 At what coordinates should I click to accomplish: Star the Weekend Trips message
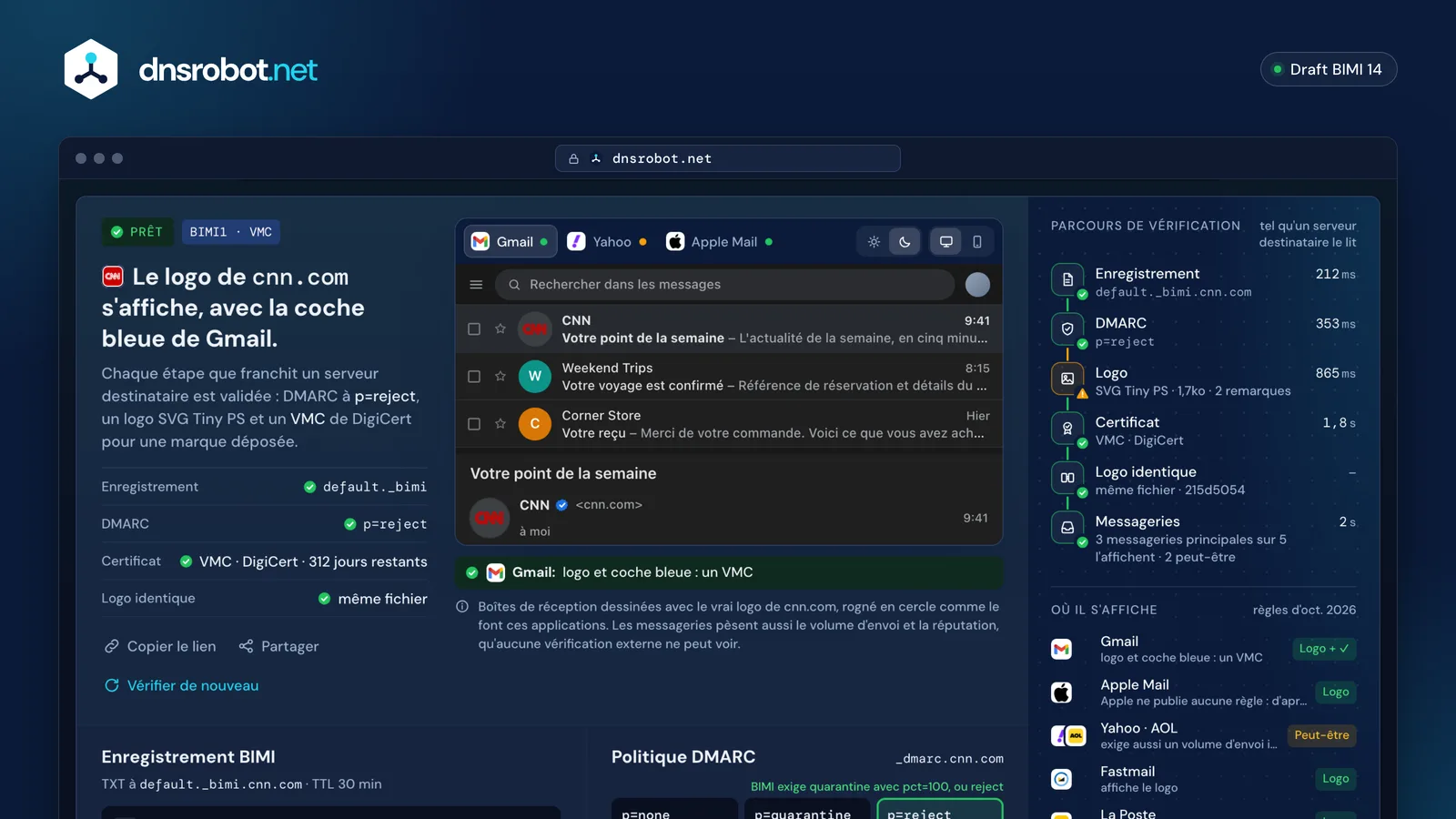click(500, 376)
